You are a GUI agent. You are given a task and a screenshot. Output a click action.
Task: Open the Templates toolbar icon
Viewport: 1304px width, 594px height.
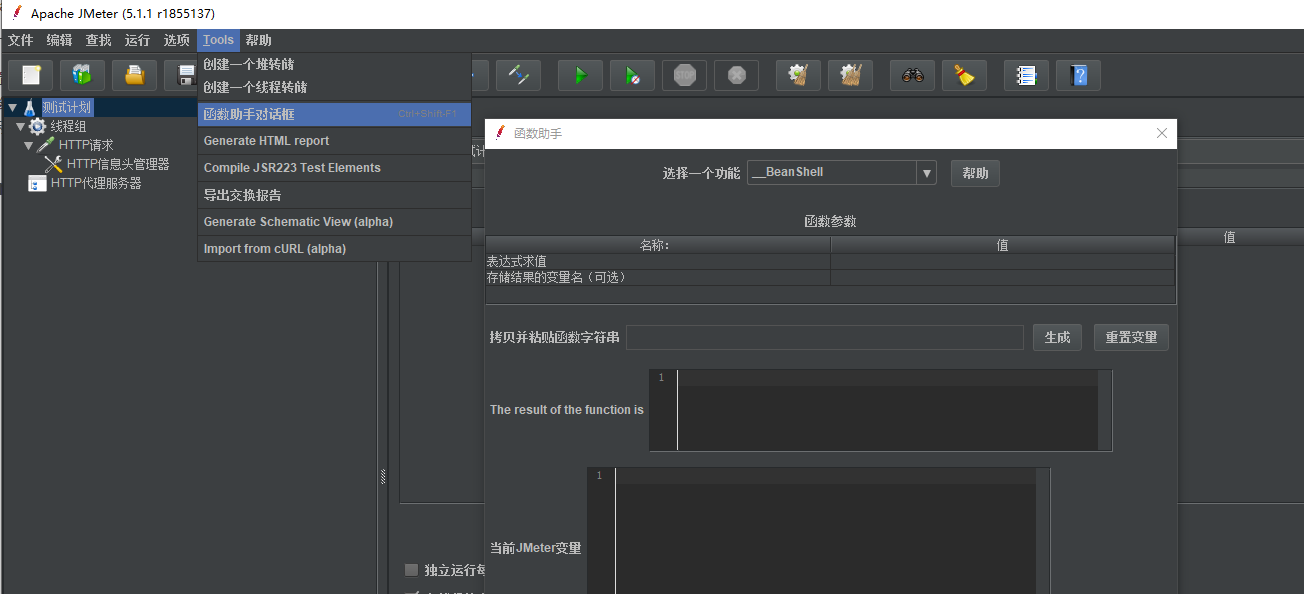[82, 75]
